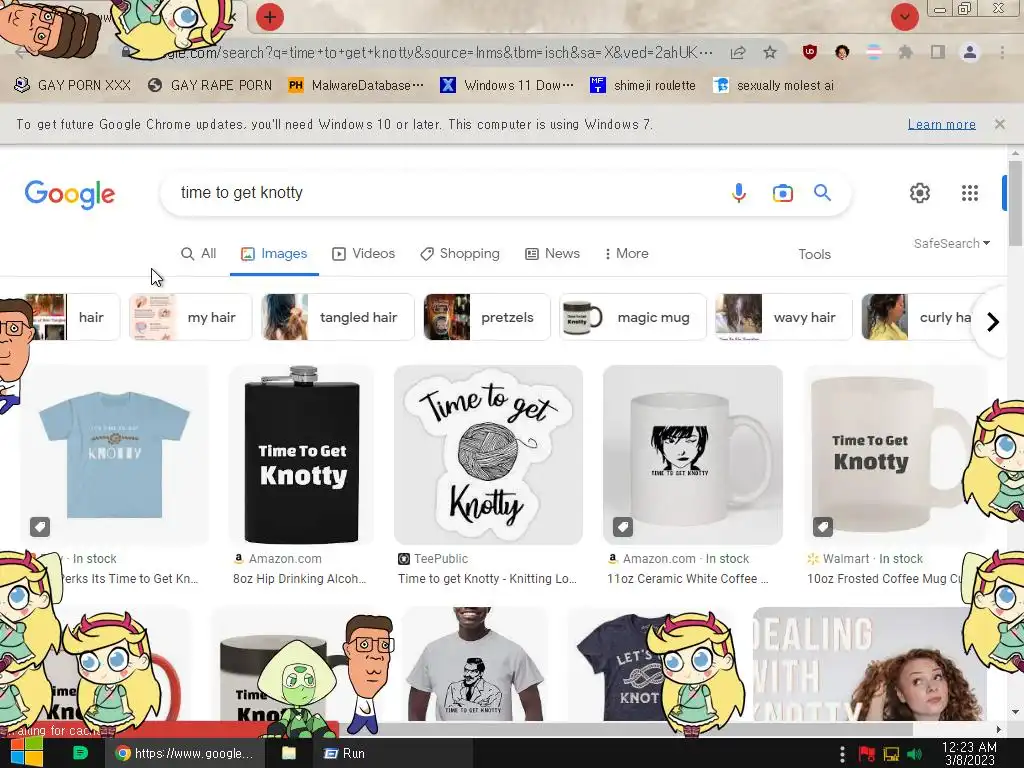Click the red tab search arrow button

pos(904,17)
